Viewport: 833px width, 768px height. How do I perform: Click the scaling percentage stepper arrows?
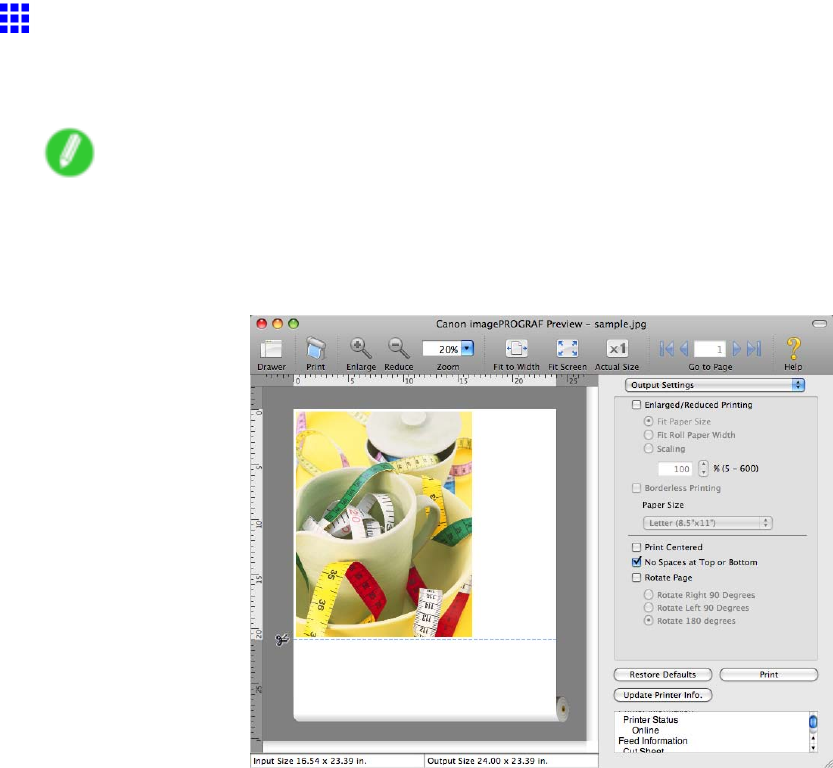(703, 468)
